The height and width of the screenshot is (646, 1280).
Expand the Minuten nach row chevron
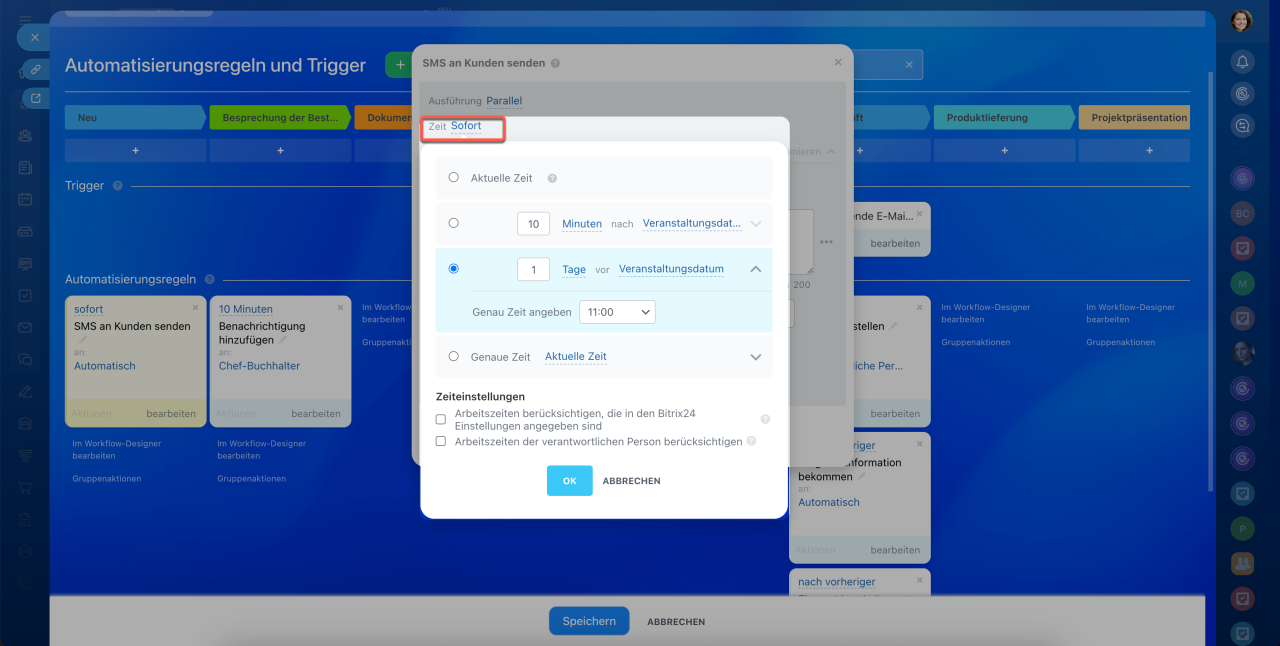point(756,224)
